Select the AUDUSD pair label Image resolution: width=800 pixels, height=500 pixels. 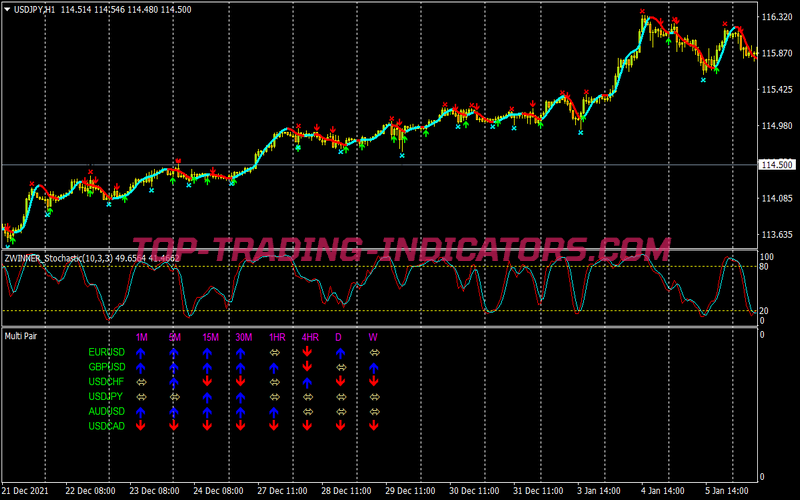[x=107, y=411]
